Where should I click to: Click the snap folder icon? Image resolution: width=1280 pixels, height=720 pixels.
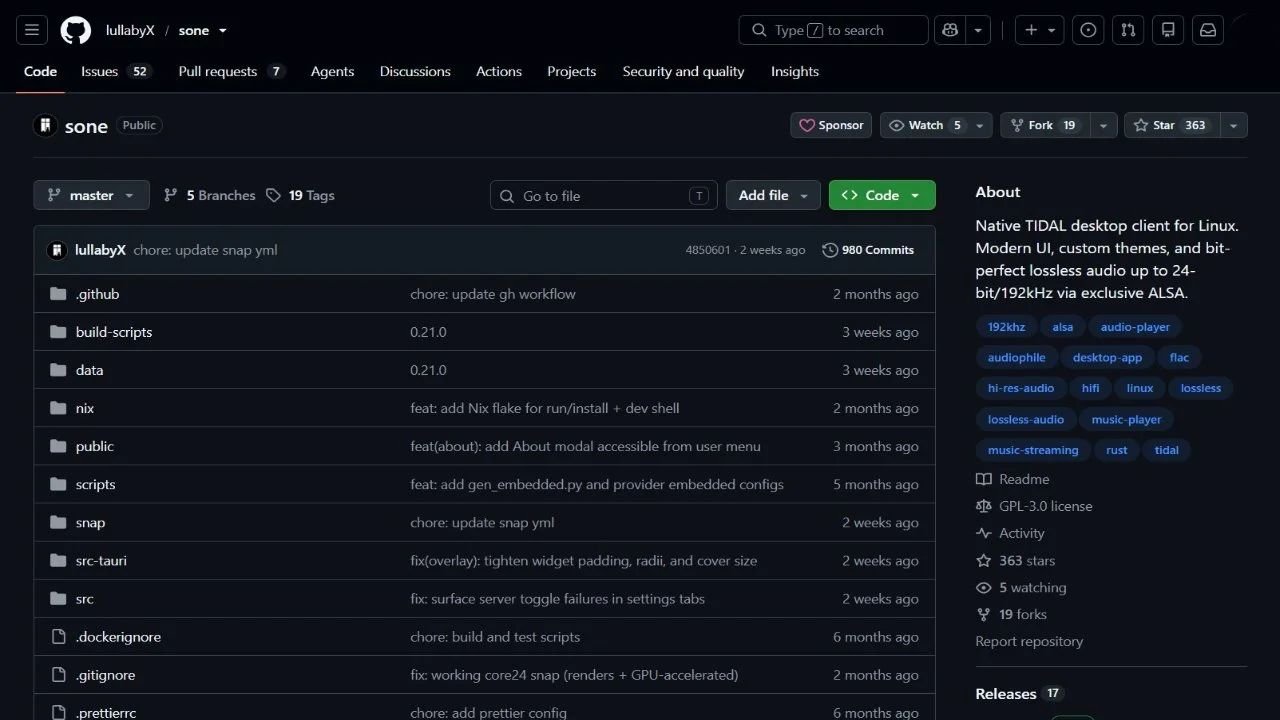pos(58,522)
